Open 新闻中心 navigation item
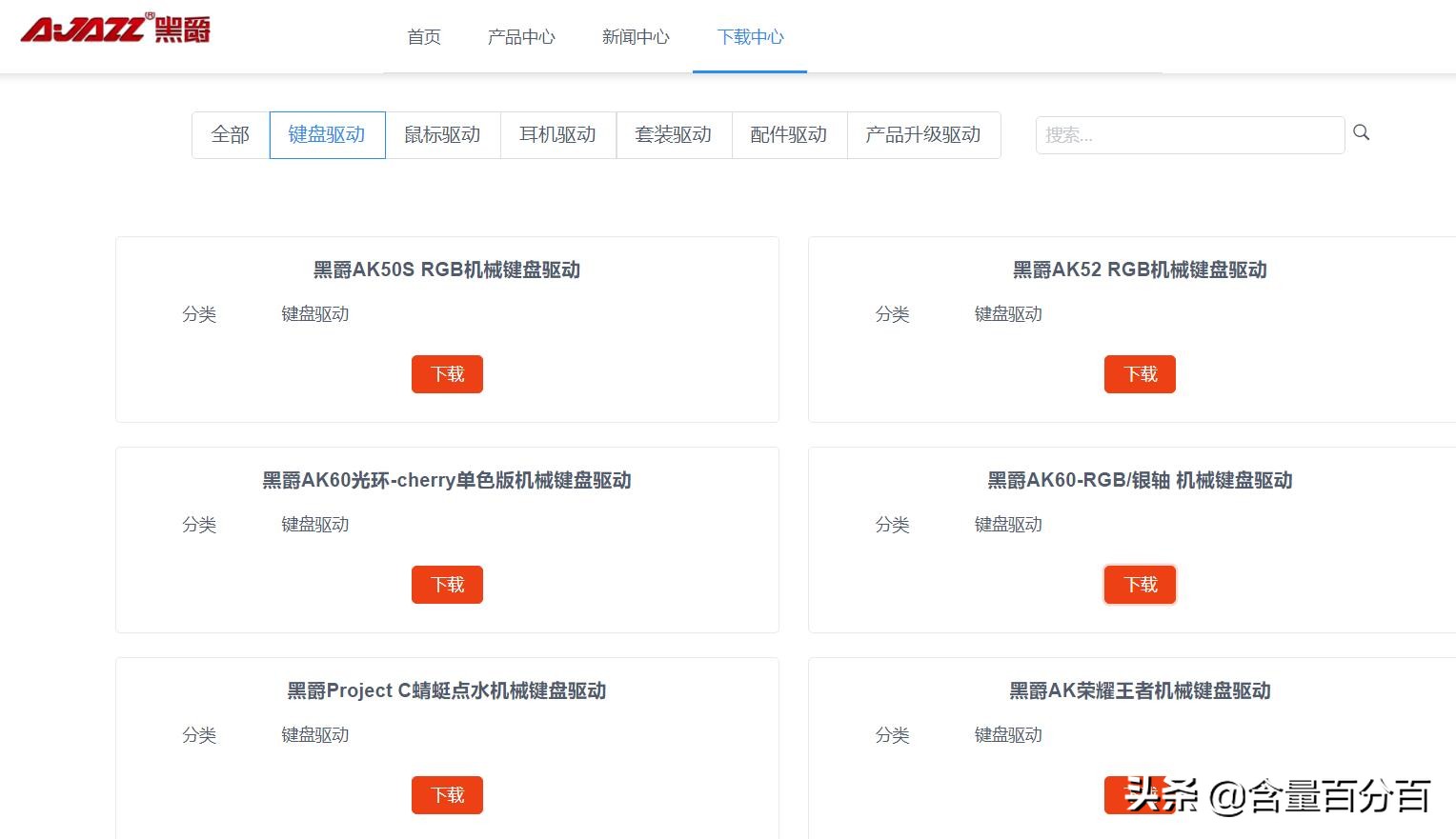 coord(636,37)
